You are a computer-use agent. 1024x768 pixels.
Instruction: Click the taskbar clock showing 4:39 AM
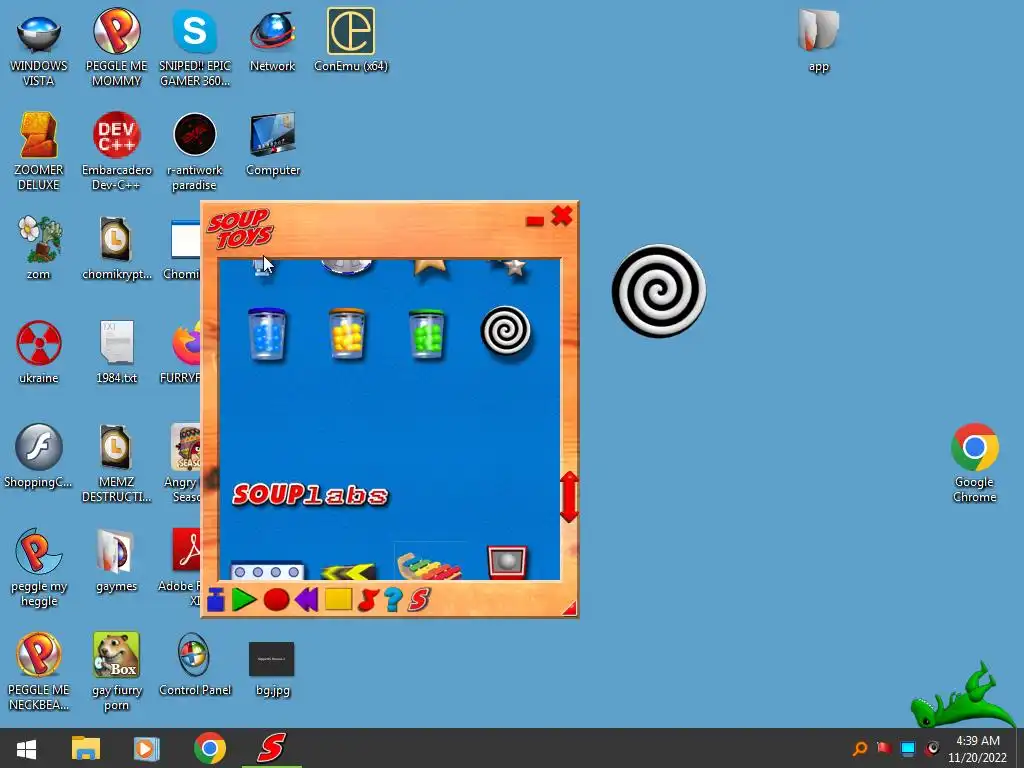[978, 749]
